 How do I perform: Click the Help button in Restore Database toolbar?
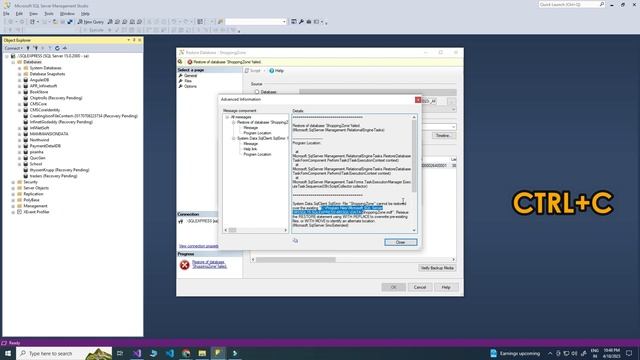coord(276,71)
